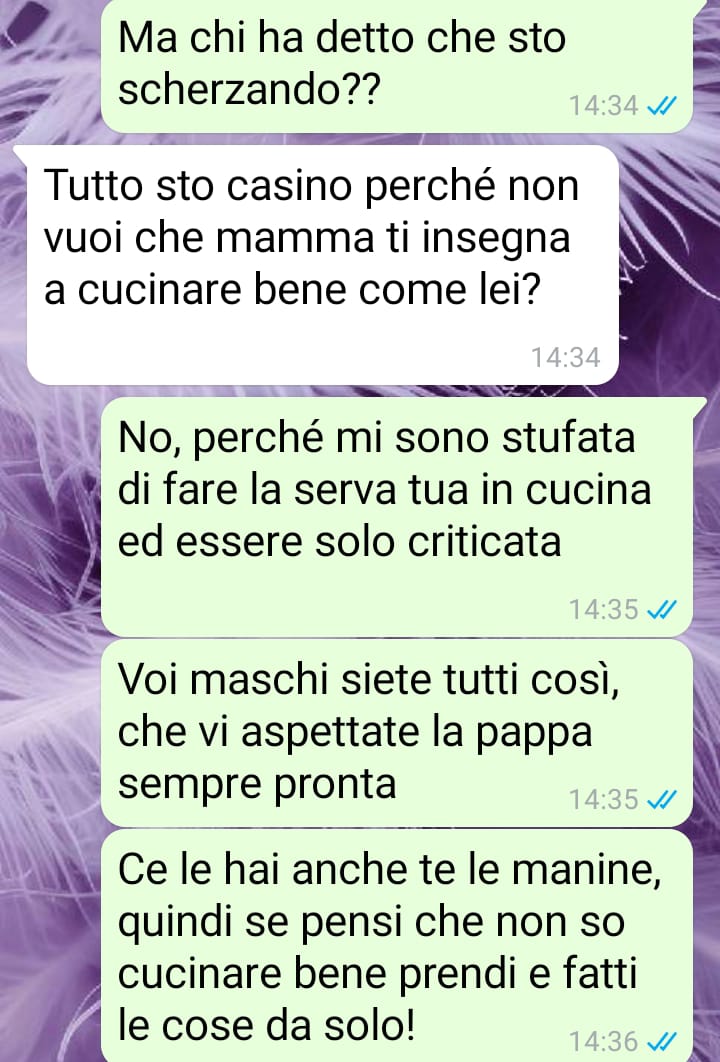
Task: Tap the text 'sempre pronta' in the green bubble
Action: tap(257, 786)
